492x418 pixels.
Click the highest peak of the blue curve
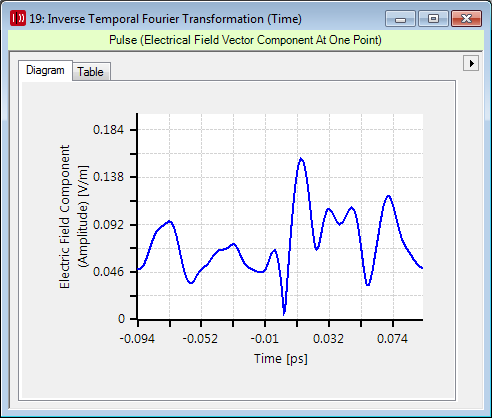click(x=301, y=159)
